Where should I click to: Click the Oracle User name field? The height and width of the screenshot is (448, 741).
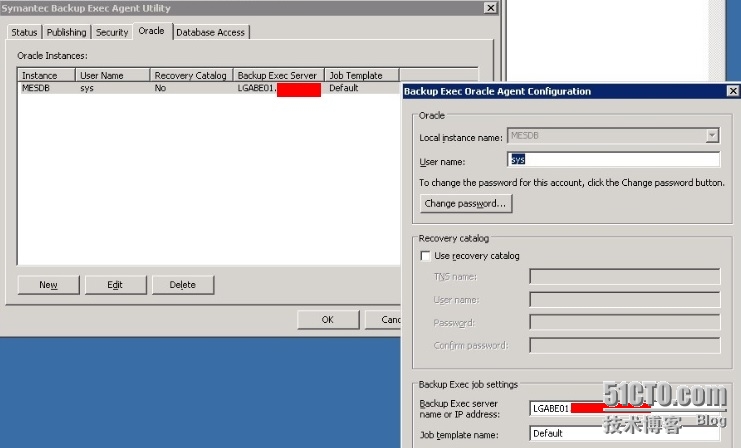(613, 159)
